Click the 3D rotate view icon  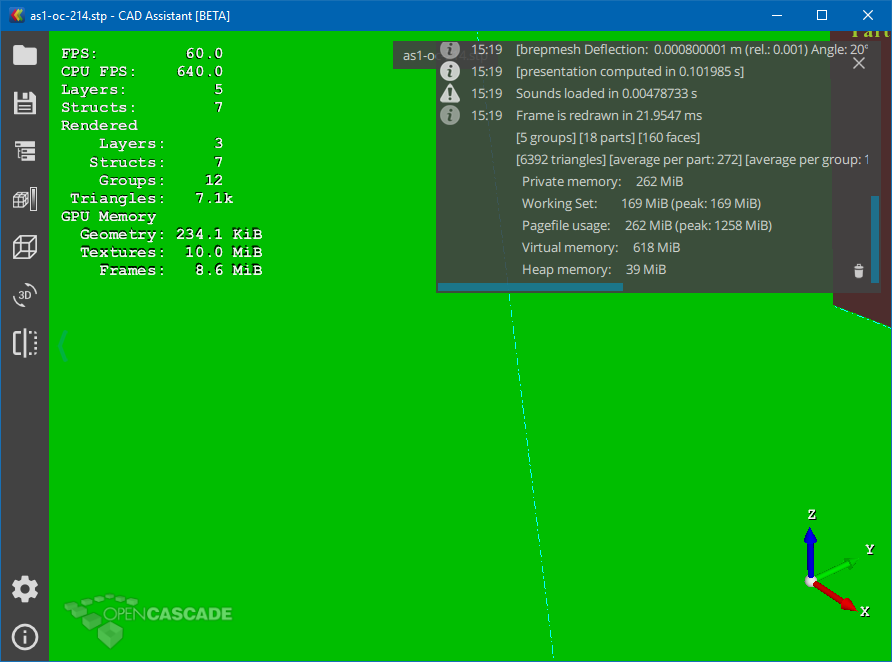(x=25, y=295)
